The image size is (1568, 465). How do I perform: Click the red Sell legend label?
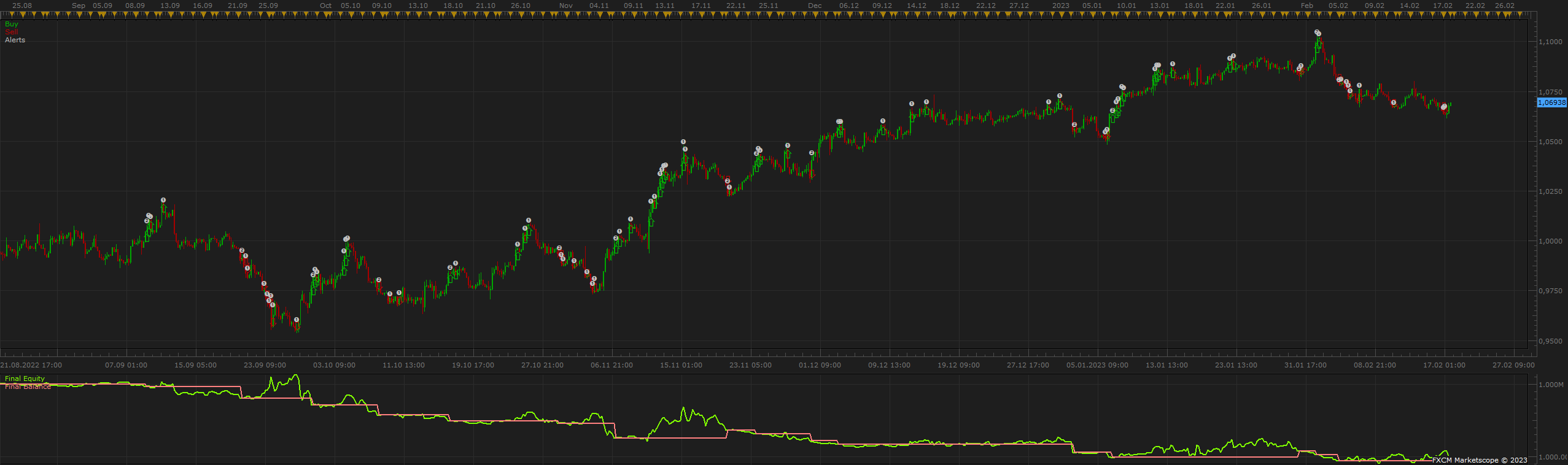(x=12, y=32)
